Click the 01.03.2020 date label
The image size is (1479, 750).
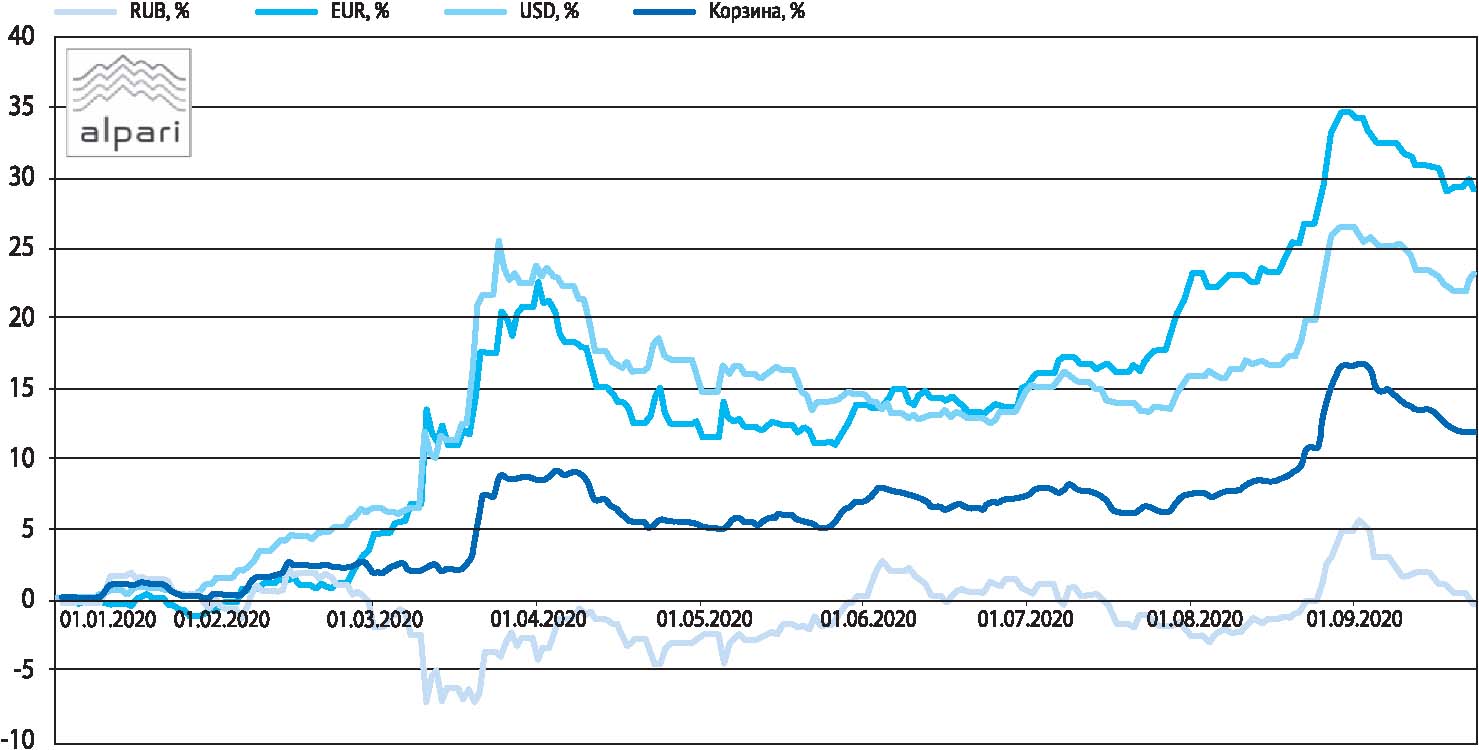point(376,620)
